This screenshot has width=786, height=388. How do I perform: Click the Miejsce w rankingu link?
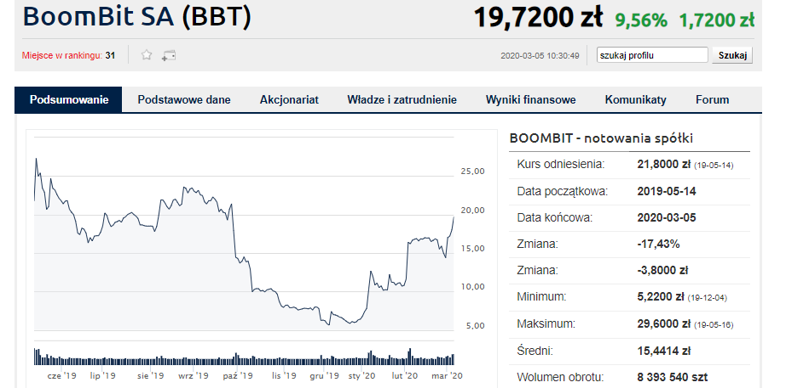(62, 56)
